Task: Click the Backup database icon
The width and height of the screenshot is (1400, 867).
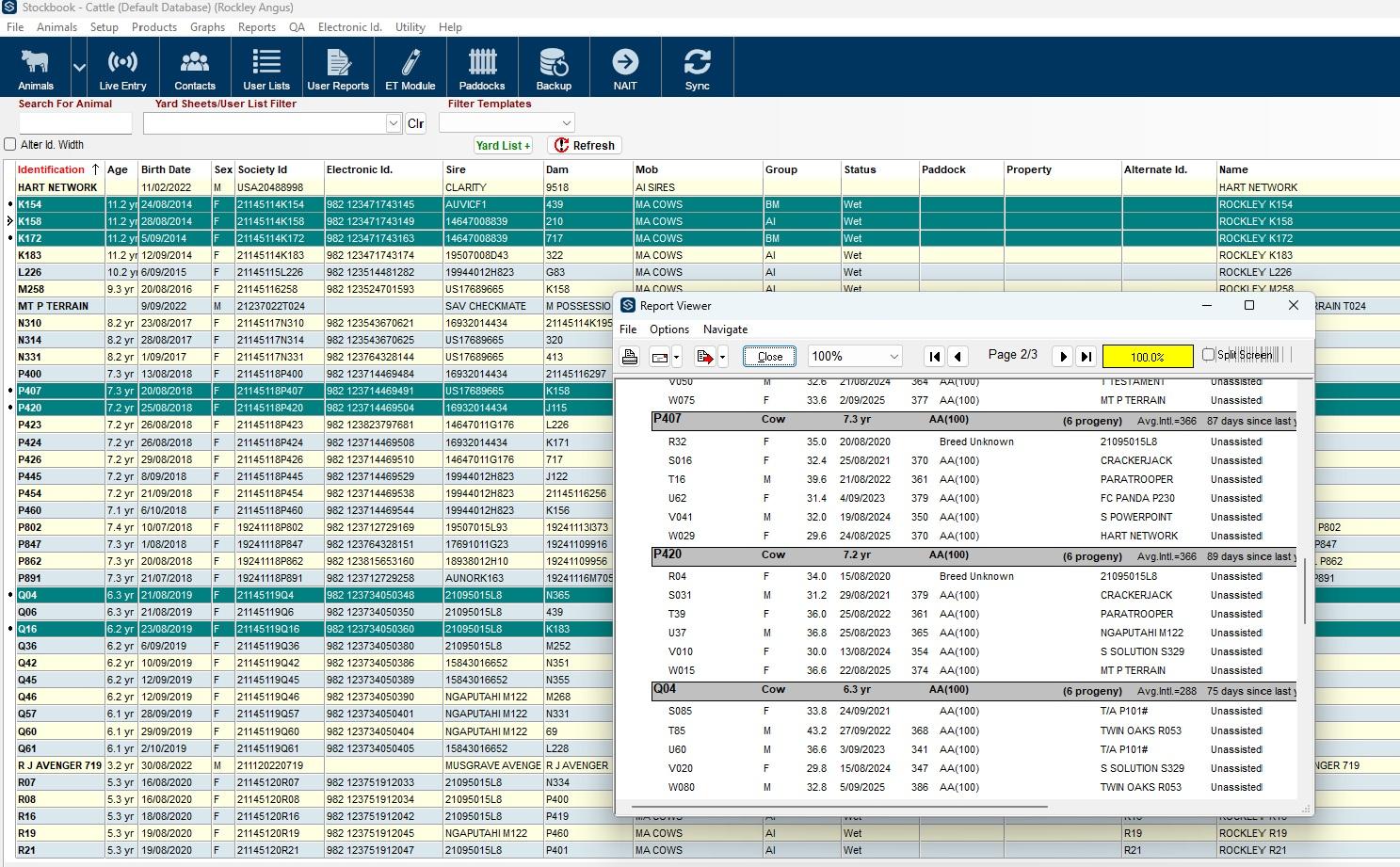Action: (x=554, y=68)
